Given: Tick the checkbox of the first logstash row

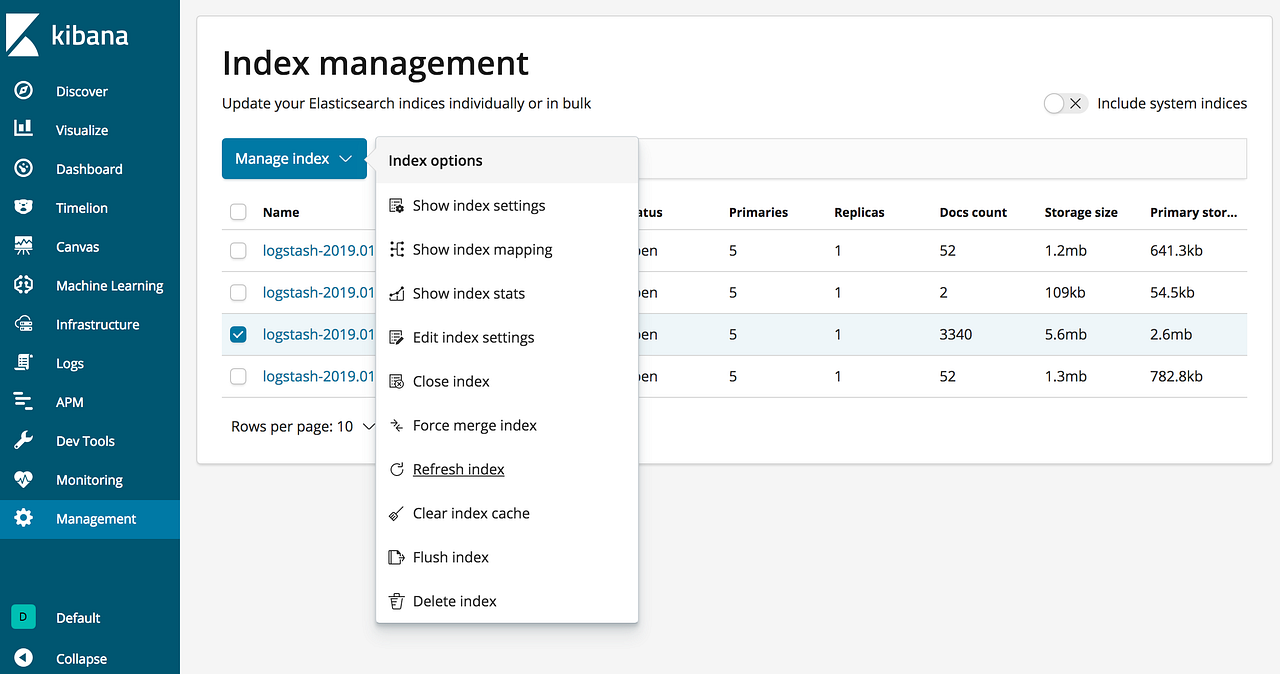Looking at the screenshot, I should (238, 251).
